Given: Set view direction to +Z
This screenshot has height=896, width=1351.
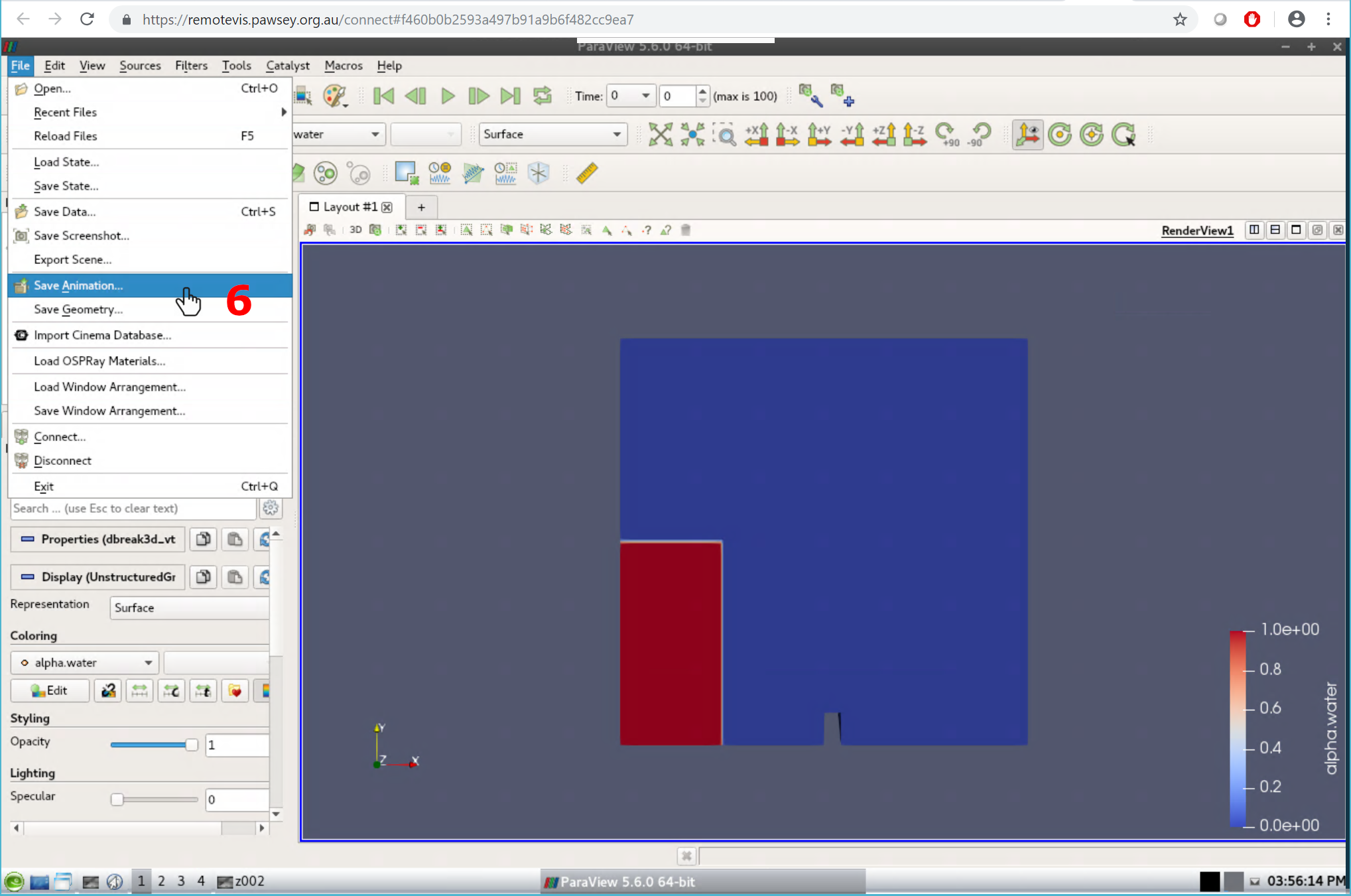Looking at the screenshot, I should pyautogui.click(x=883, y=135).
